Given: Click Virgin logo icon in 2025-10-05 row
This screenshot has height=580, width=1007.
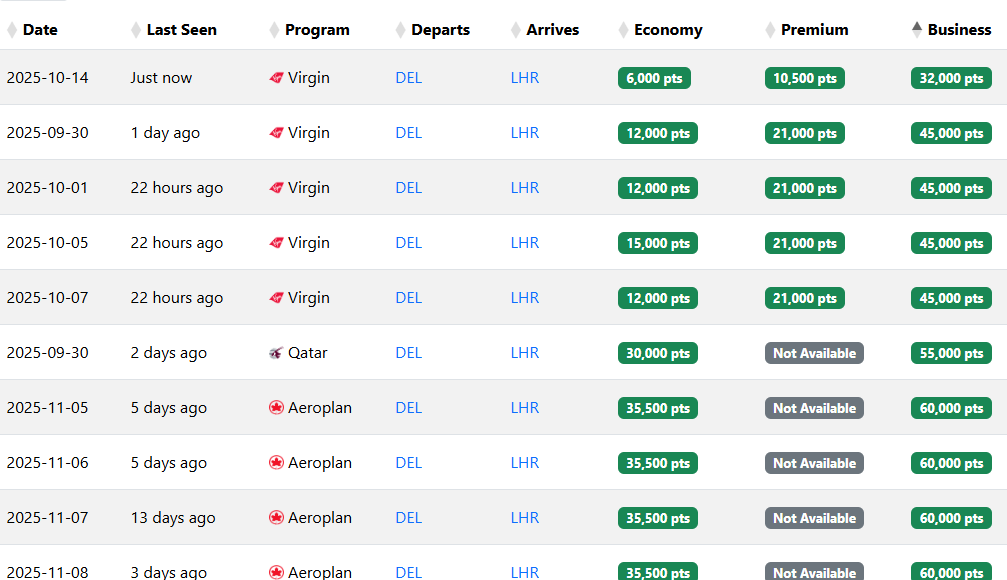Looking at the screenshot, I should point(277,243).
